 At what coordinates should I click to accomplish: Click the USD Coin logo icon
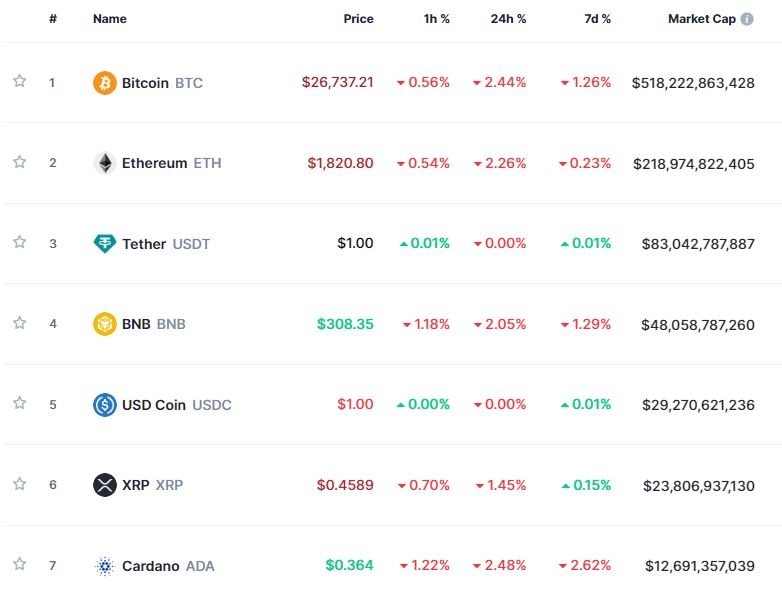coord(104,405)
